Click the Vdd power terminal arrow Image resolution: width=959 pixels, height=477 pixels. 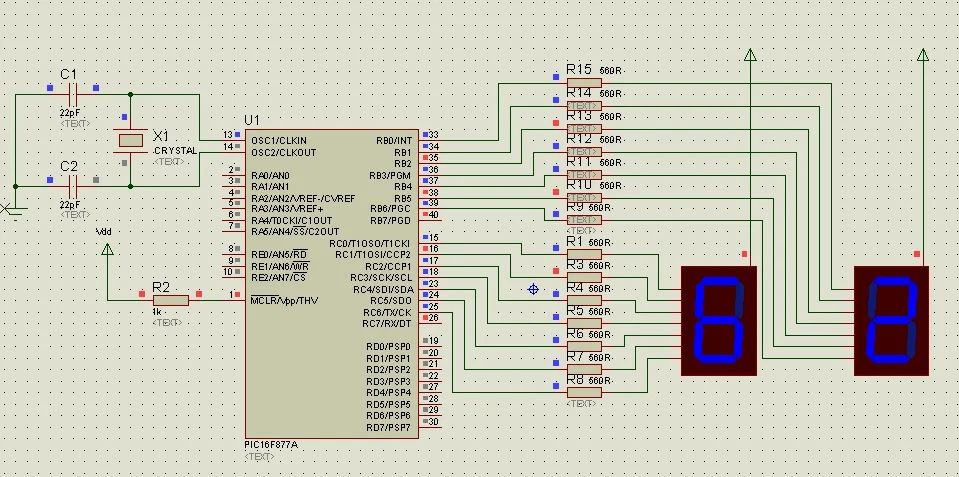click(x=107, y=249)
